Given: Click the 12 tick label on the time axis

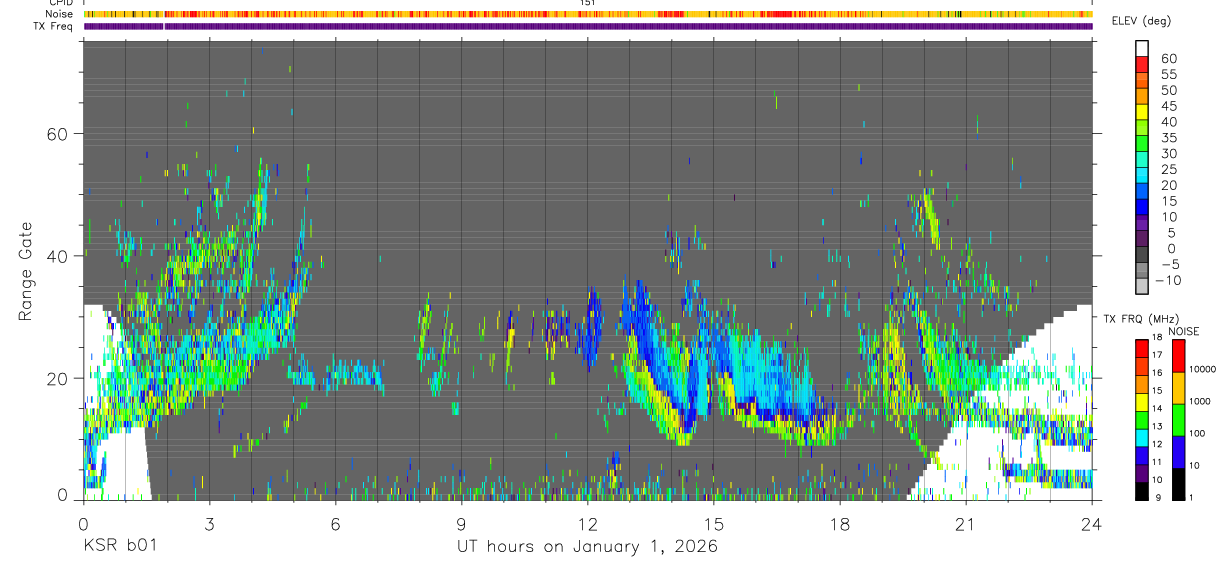Looking at the screenshot, I should click(x=587, y=524).
